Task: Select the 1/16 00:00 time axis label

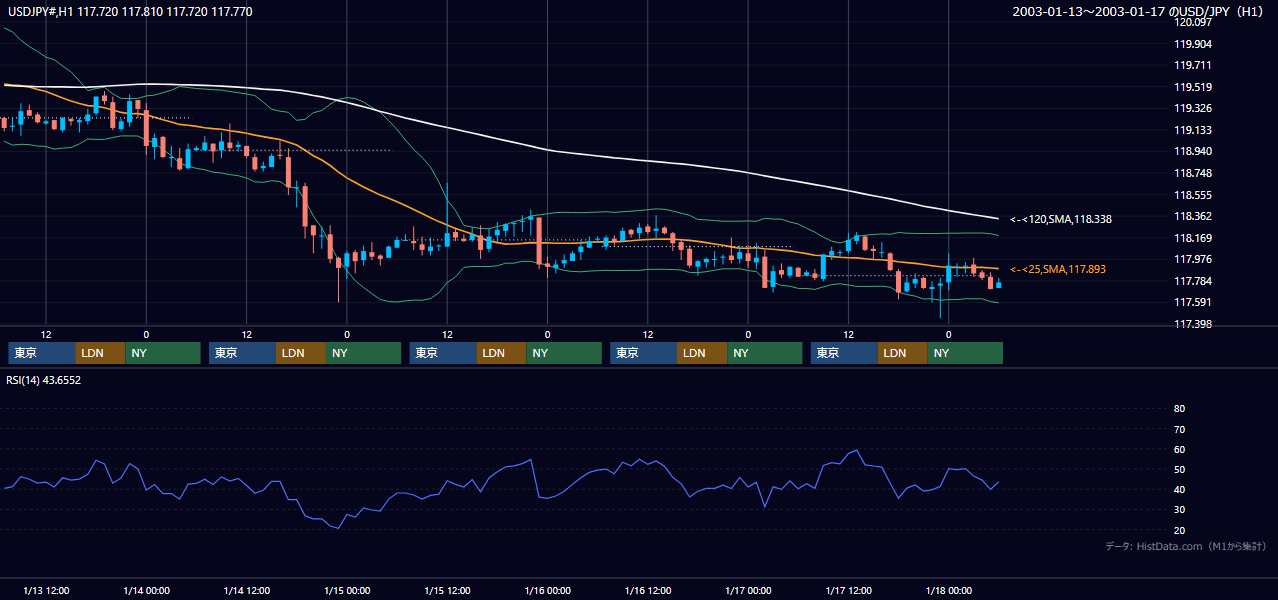Action: [x=547, y=590]
